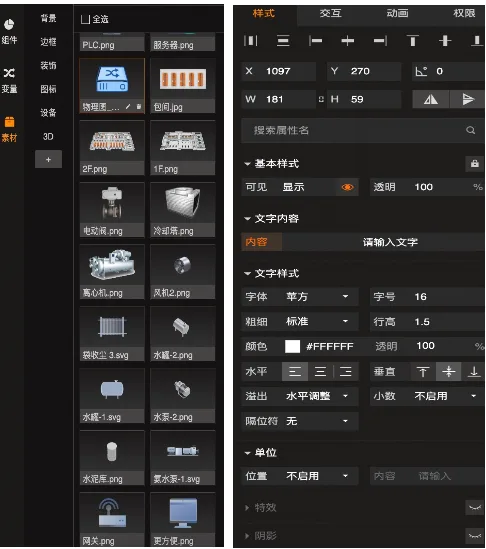Click the 内容 请输入文字 text field
The height and width of the screenshot is (549, 486).
(363, 242)
